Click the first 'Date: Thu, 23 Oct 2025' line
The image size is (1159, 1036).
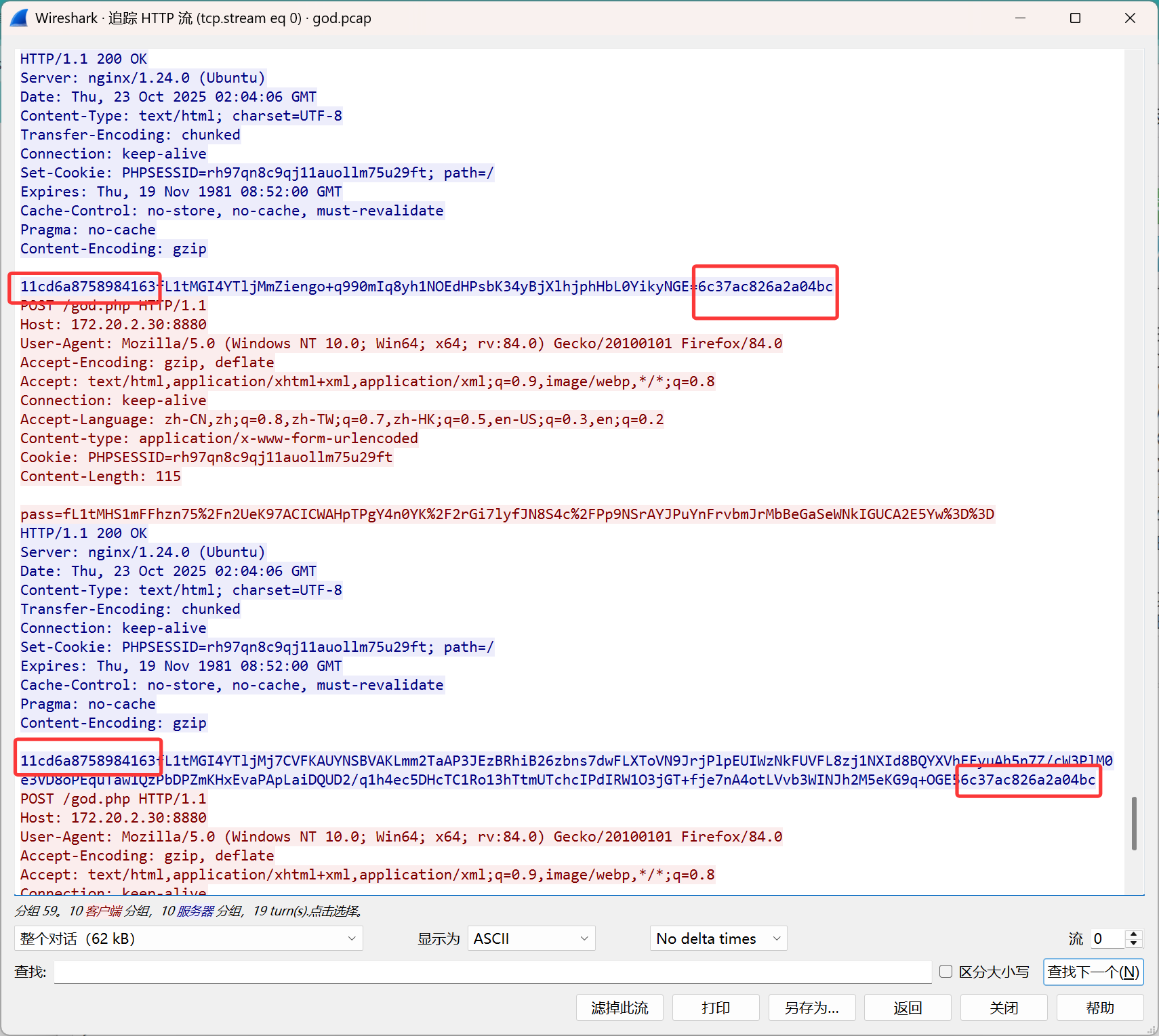click(168, 97)
